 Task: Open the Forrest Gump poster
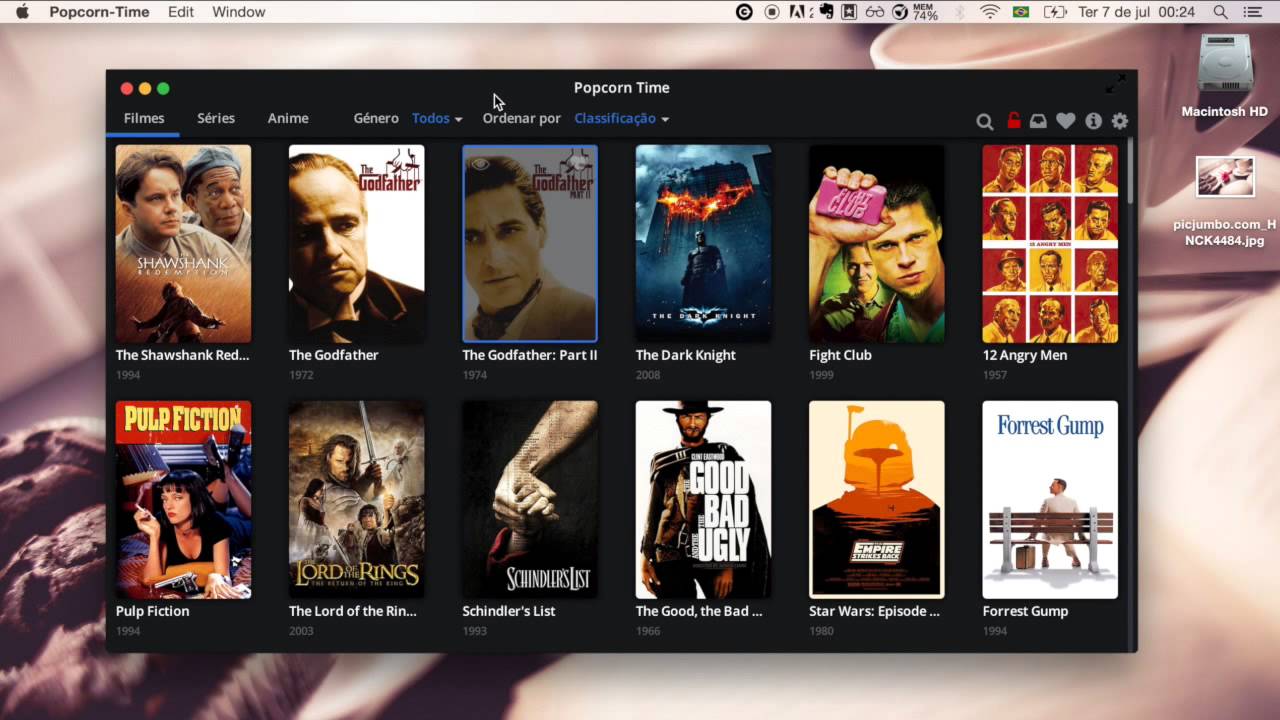(x=1050, y=500)
